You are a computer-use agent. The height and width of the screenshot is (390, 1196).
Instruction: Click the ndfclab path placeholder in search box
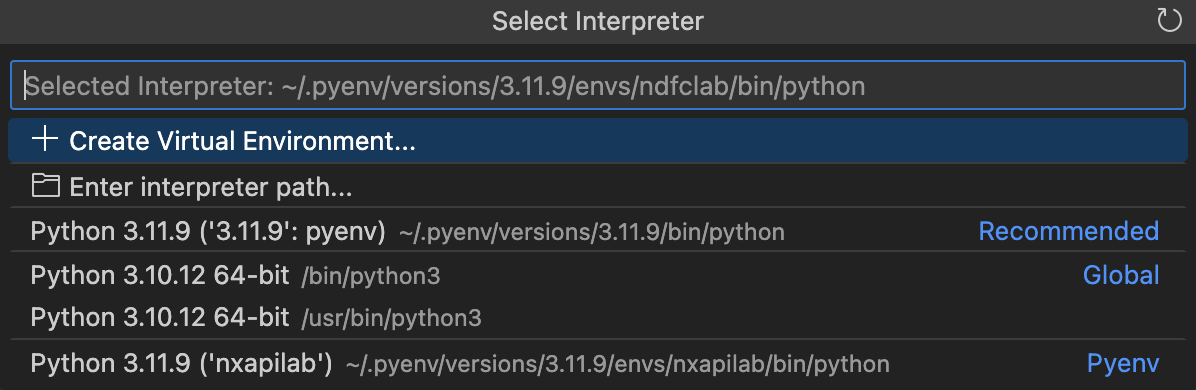[x=573, y=86]
